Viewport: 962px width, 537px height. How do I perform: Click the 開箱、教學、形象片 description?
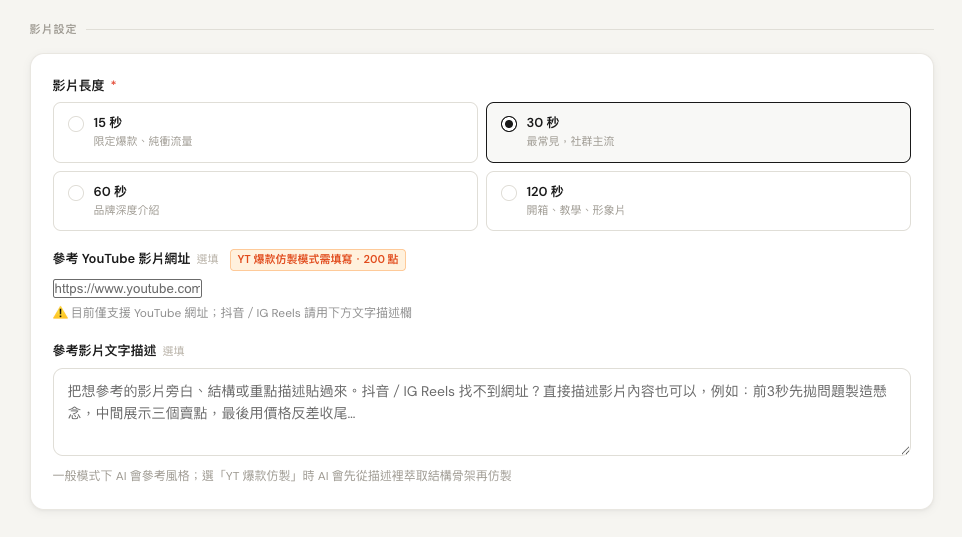(575, 210)
